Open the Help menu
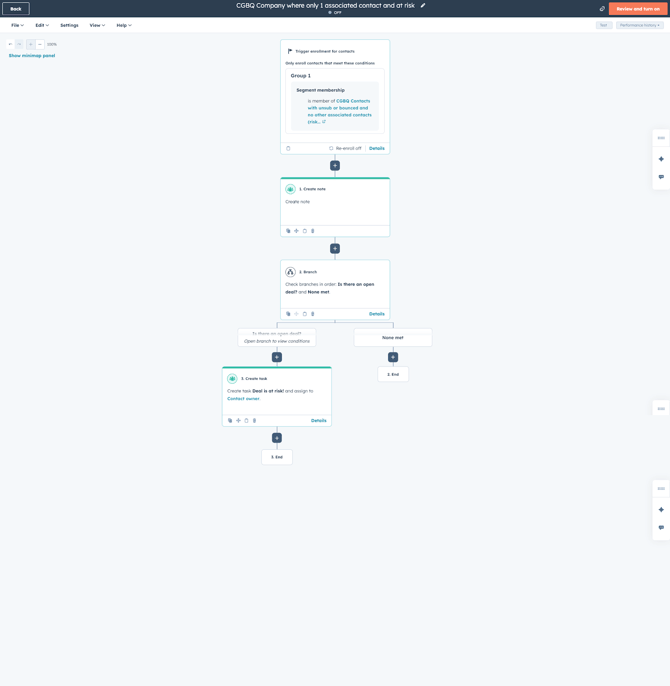The image size is (670, 686). click(x=124, y=25)
